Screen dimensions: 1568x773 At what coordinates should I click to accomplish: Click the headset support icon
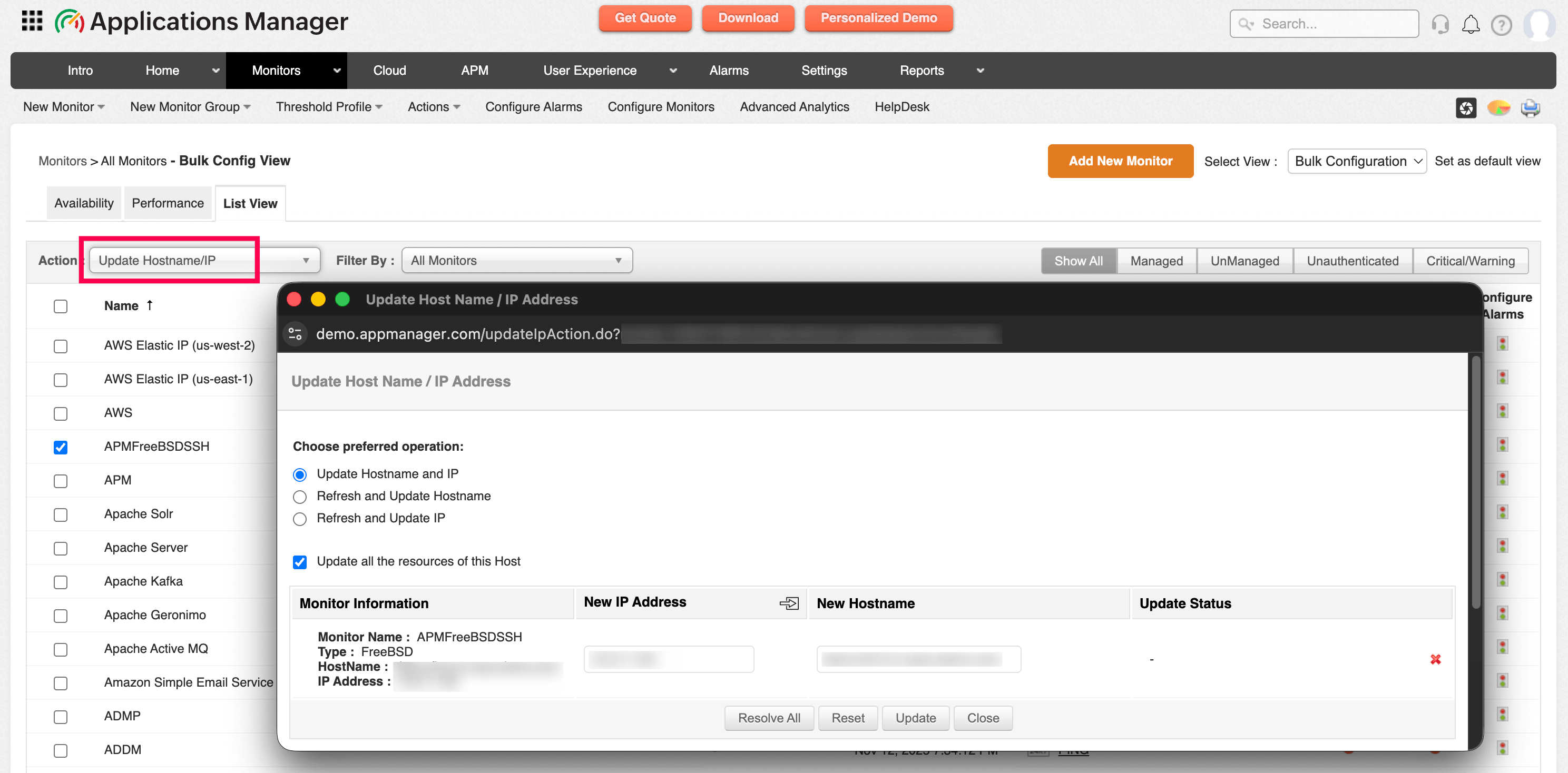pyautogui.click(x=1440, y=24)
